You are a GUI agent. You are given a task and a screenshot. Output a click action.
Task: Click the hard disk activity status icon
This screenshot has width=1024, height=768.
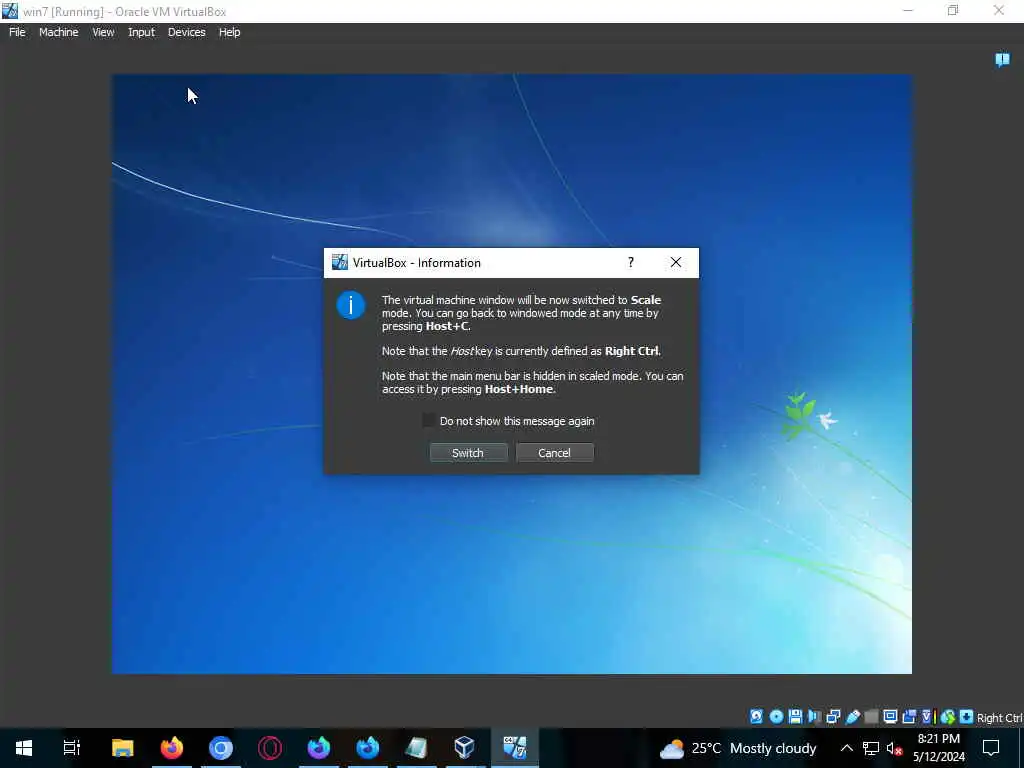(x=756, y=716)
